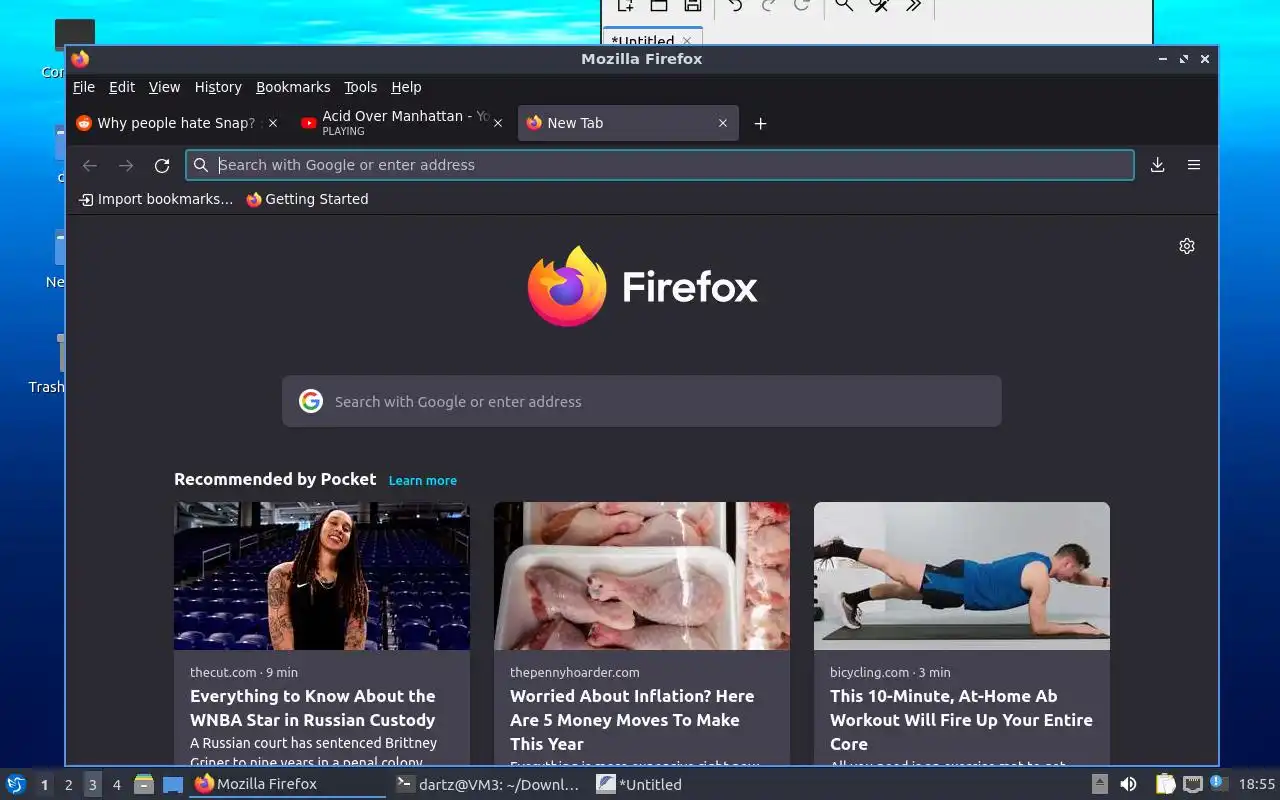The height and width of the screenshot is (800, 1280).
Task: Open 'Worried About Inflation?' headline
Action: (632, 720)
